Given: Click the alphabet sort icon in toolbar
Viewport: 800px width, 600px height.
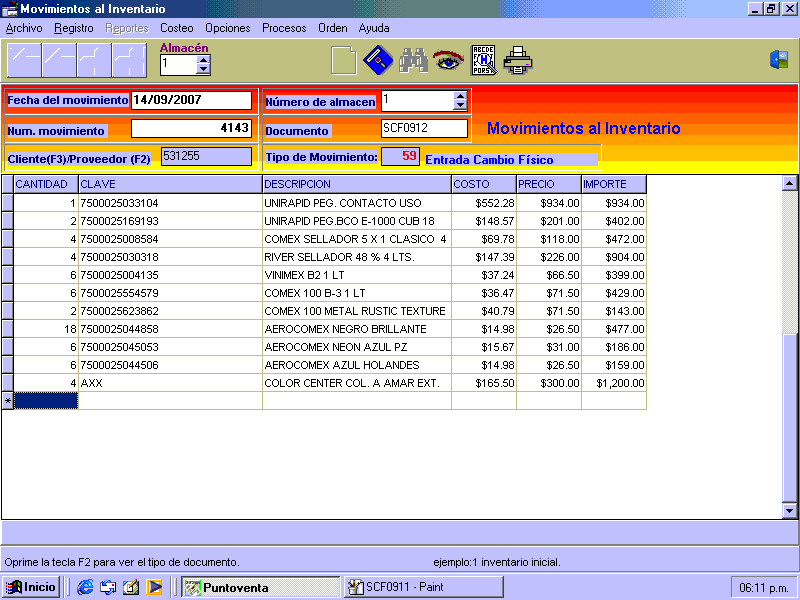Looking at the screenshot, I should [x=484, y=61].
